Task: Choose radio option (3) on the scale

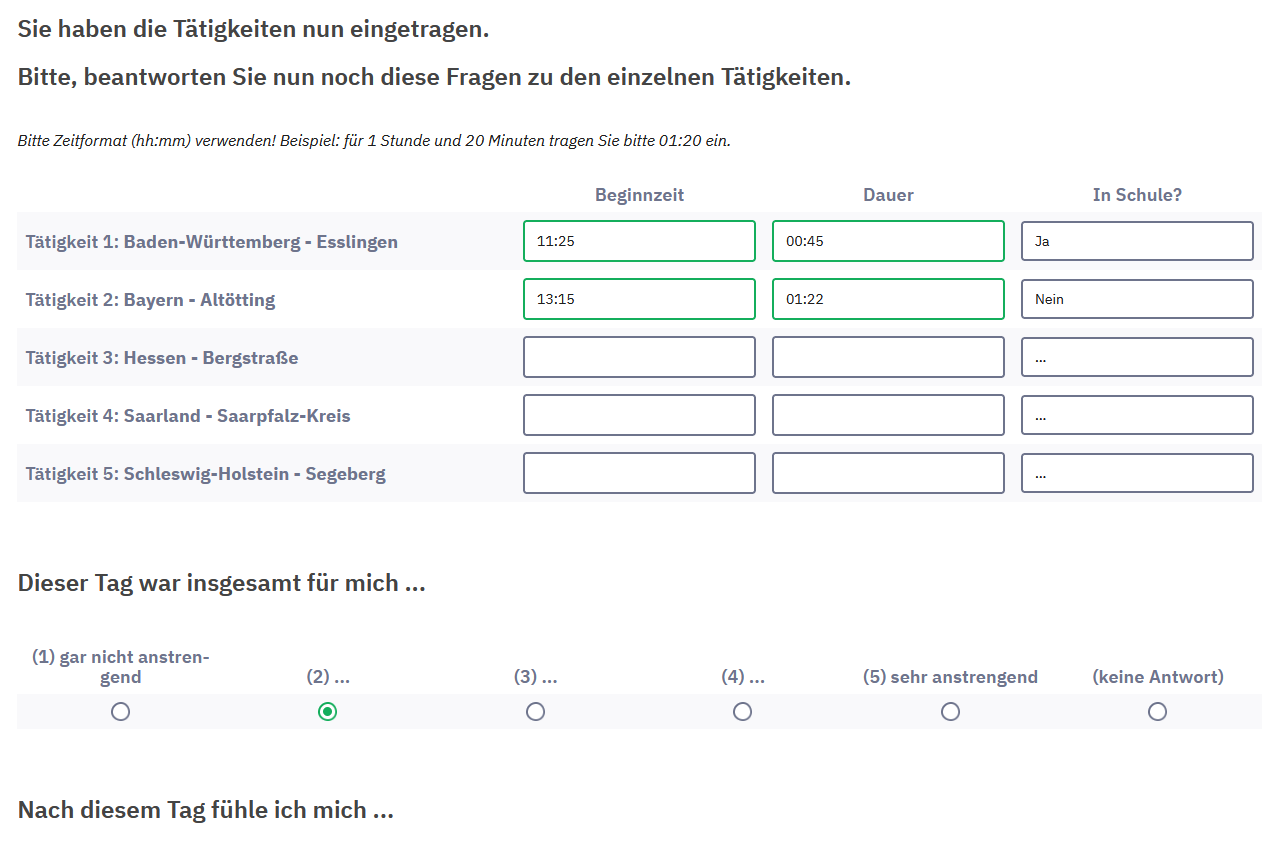Action: (x=535, y=712)
